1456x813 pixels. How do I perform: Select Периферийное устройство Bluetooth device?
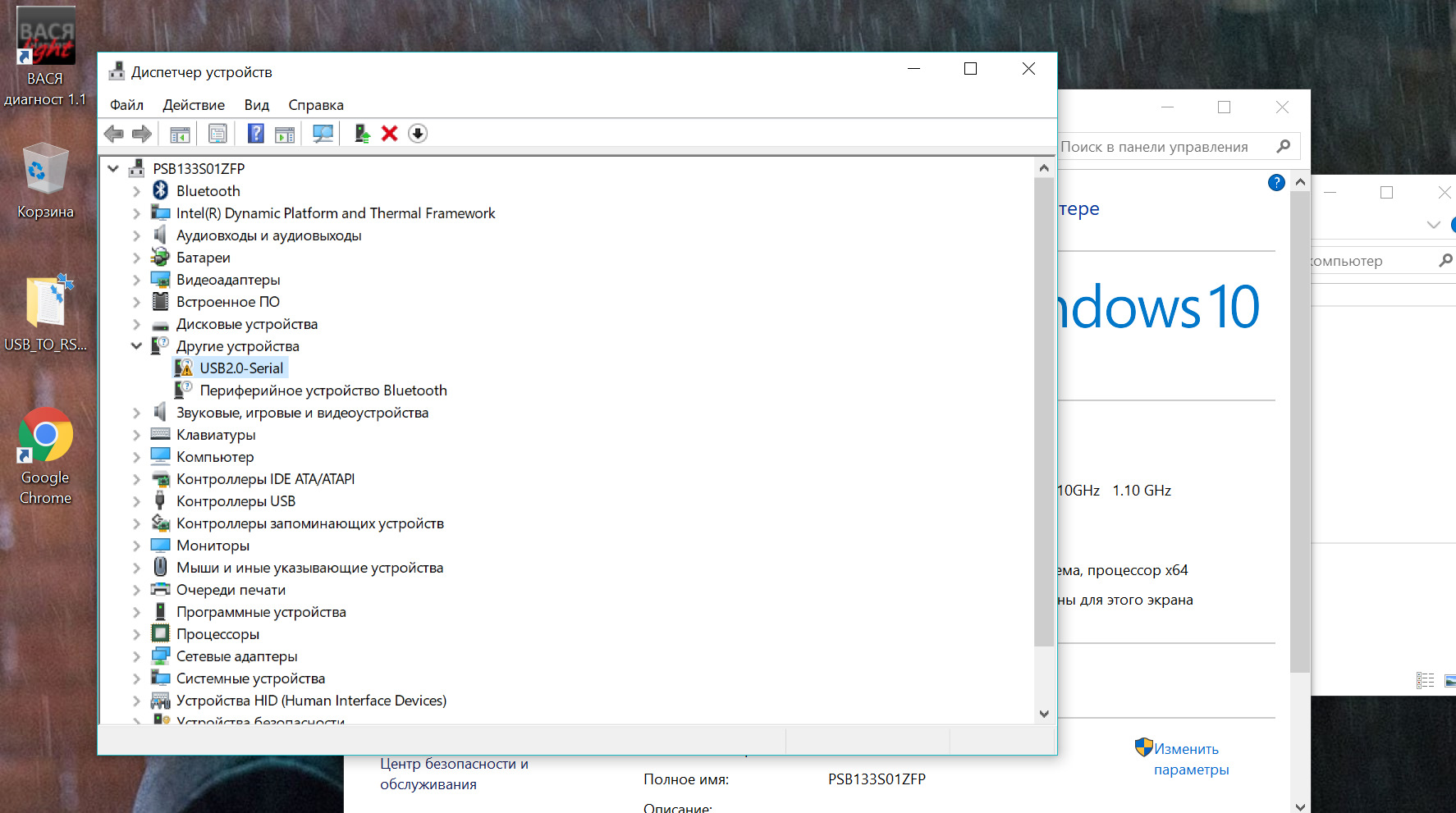323,391
